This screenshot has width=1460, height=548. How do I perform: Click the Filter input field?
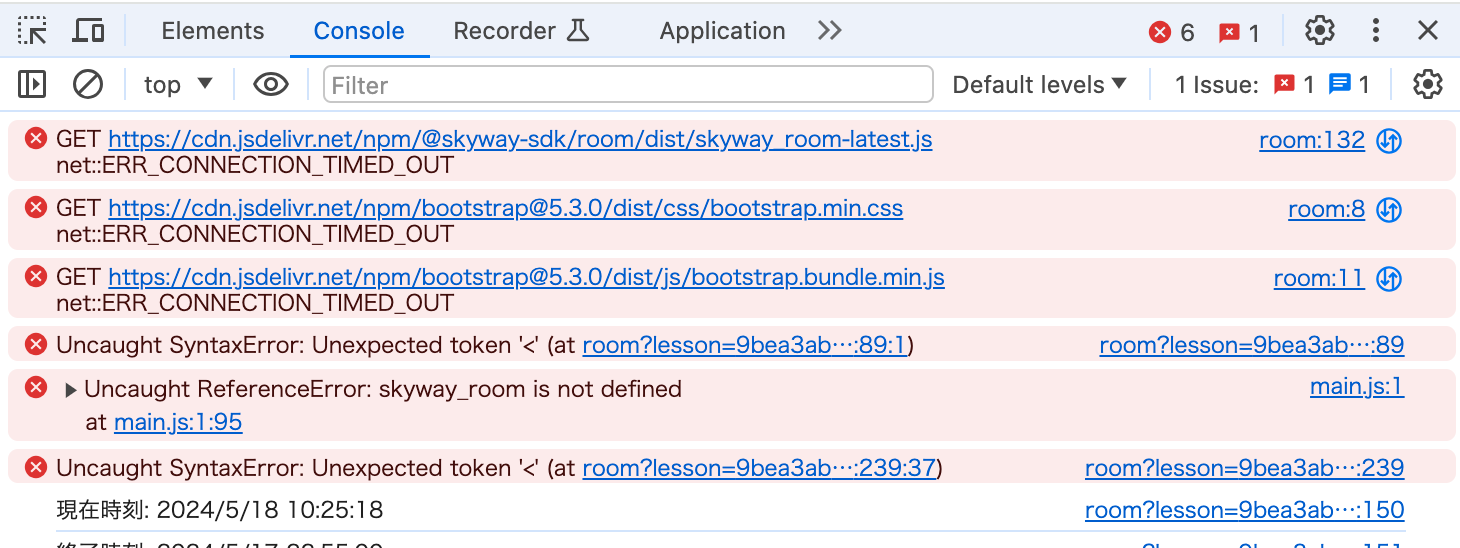(x=628, y=85)
